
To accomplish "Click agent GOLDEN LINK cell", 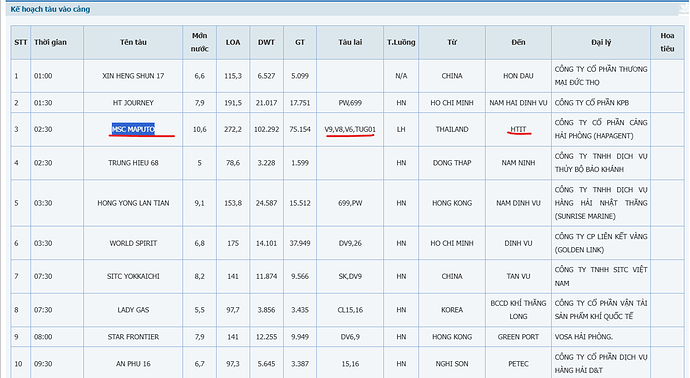I will pyautogui.click(x=601, y=243).
